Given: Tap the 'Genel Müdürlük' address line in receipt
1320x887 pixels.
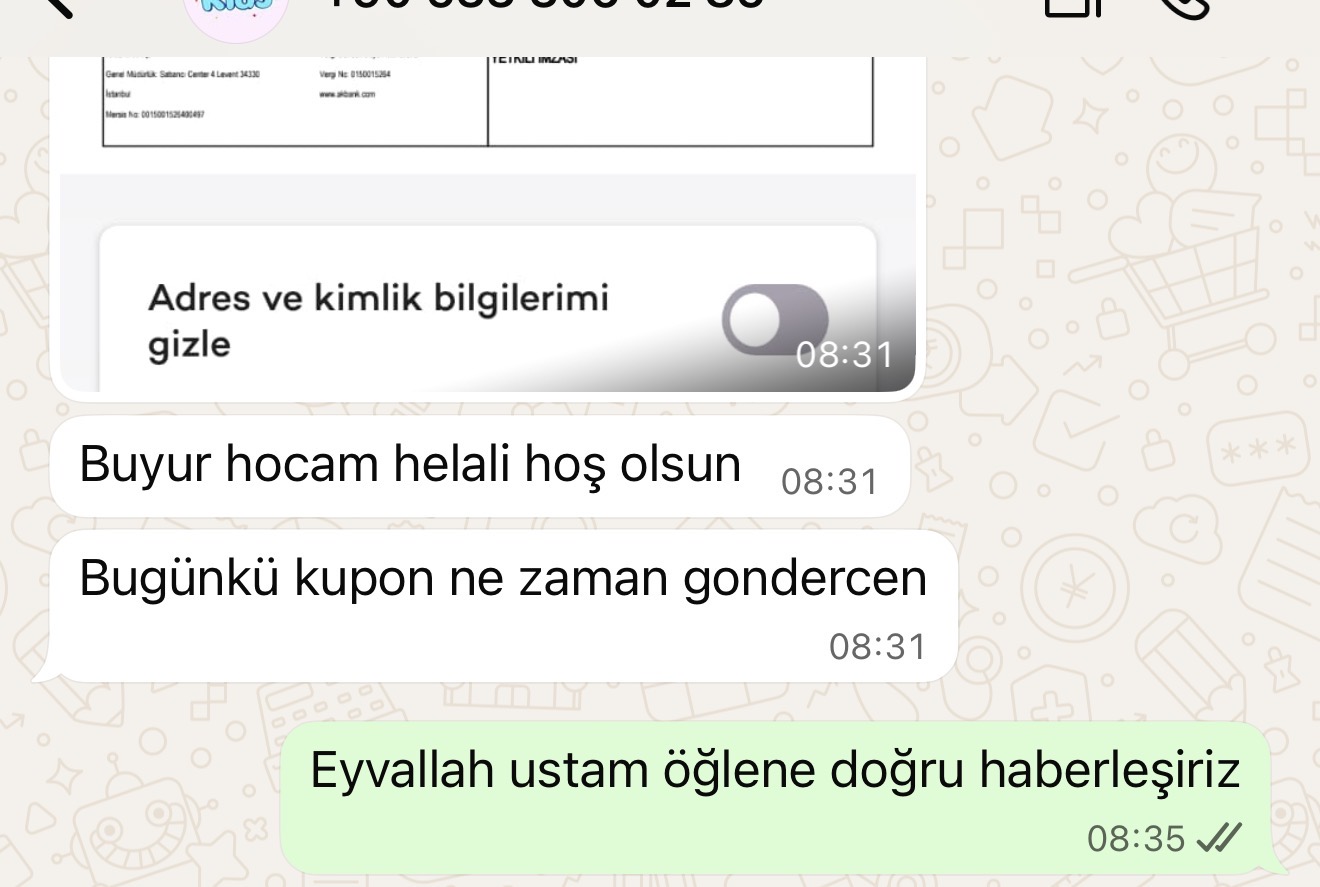Looking at the screenshot, I should tap(182, 73).
